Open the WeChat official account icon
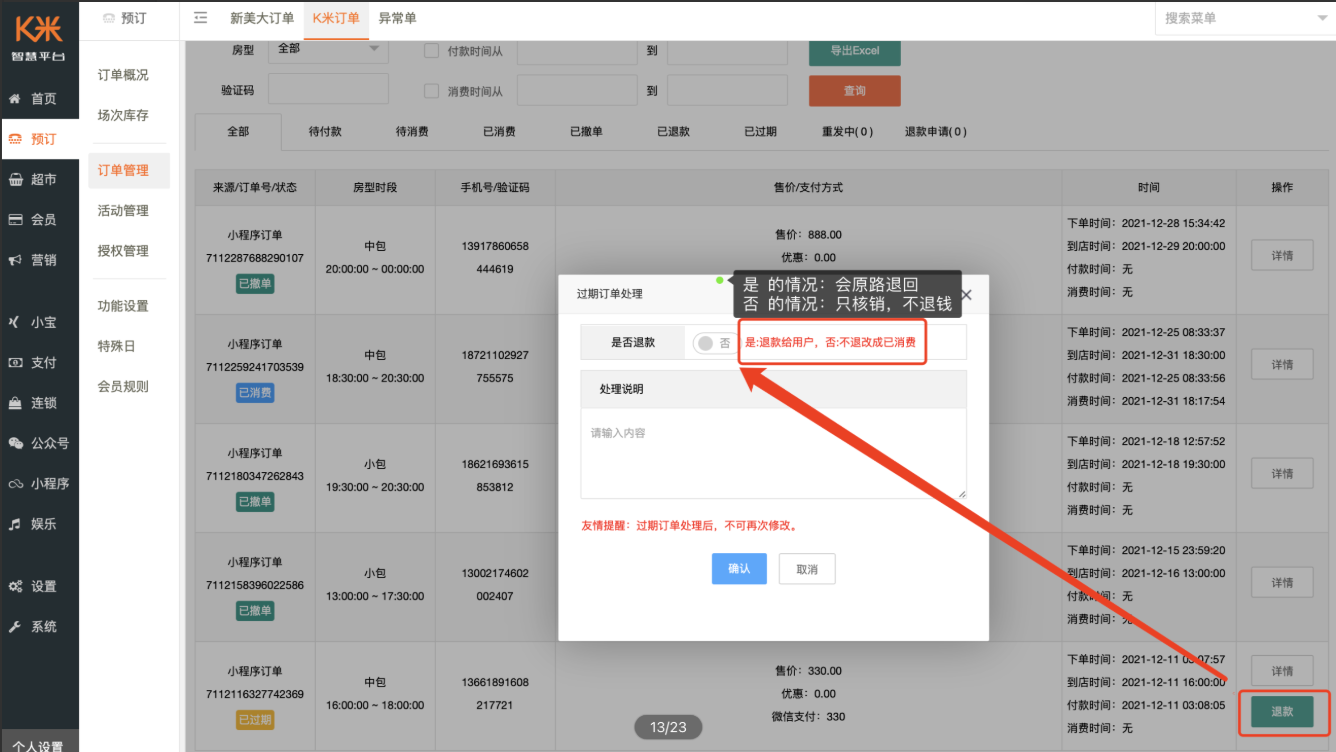Viewport: 1336px width, 752px height. [x=15, y=443]
